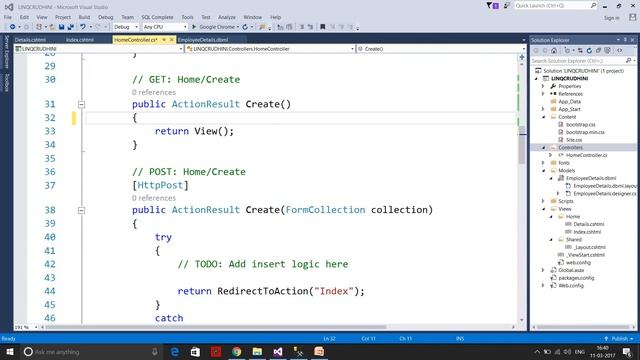Click the green Start debugging play icon
Image resolution: width=640 pixels, height=360 pixels.
click(194, 27)
